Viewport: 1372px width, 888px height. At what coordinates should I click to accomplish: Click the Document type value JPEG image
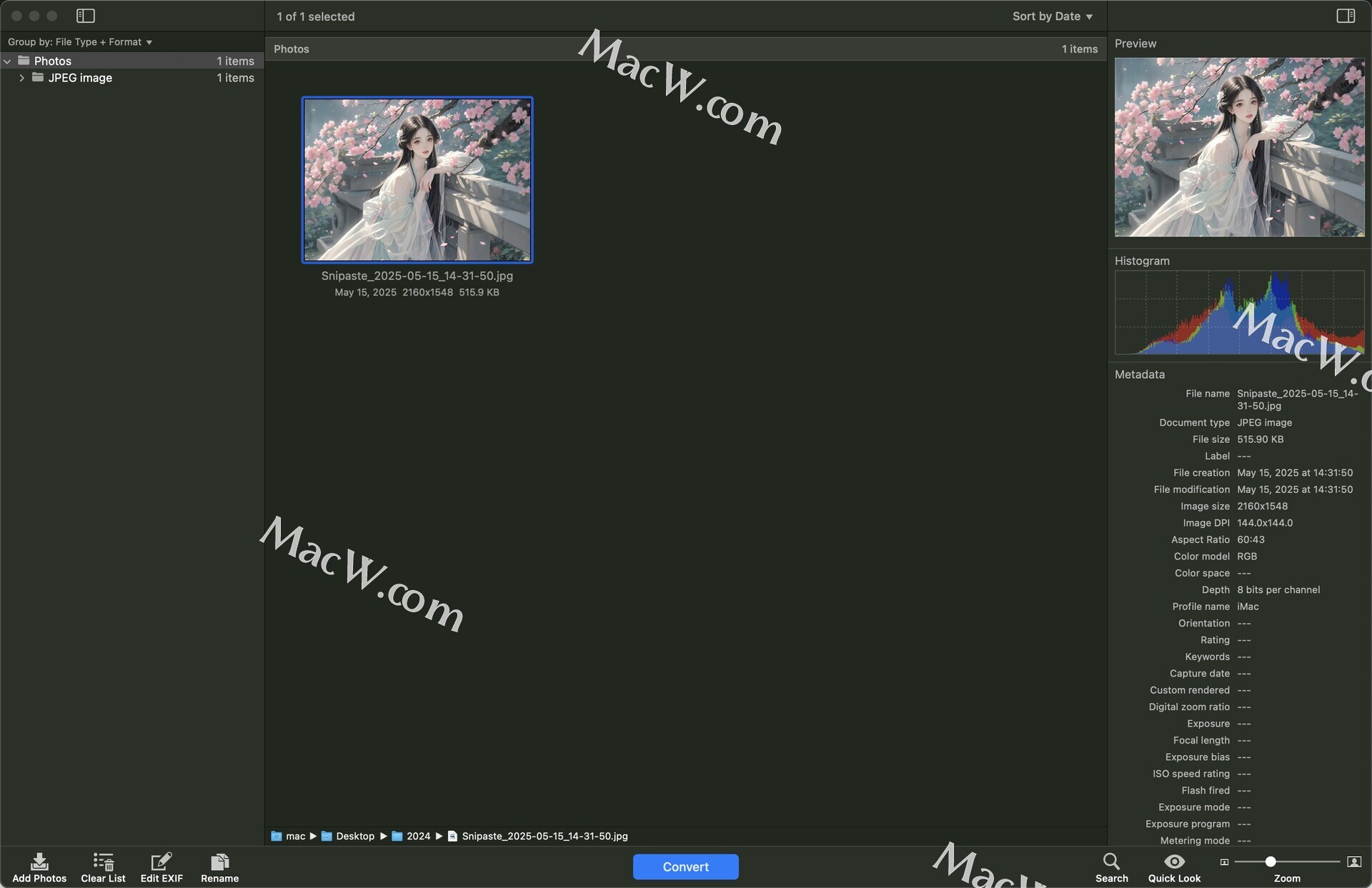point(1264,422)
